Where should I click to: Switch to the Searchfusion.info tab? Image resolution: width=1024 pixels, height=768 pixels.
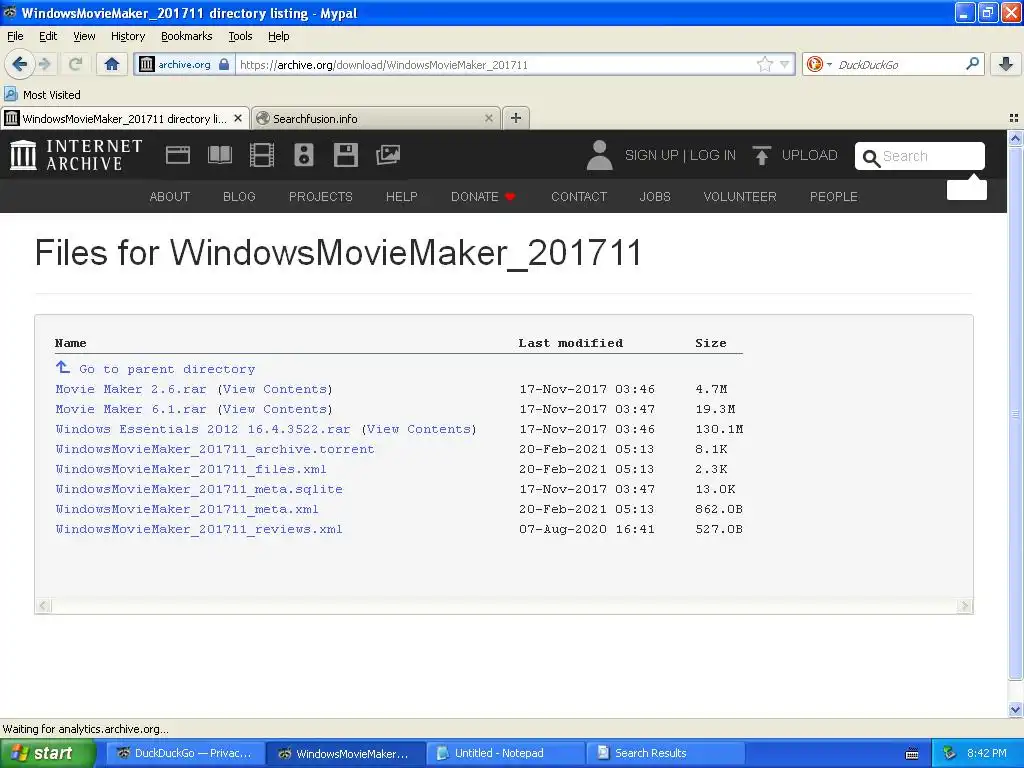tap(376, 118)
